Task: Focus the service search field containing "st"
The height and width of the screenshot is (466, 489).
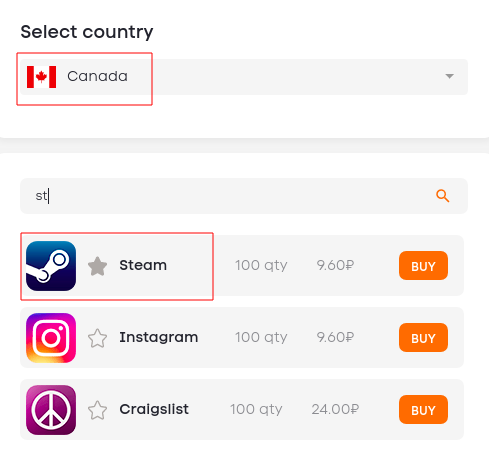Action: click(244, 196)
